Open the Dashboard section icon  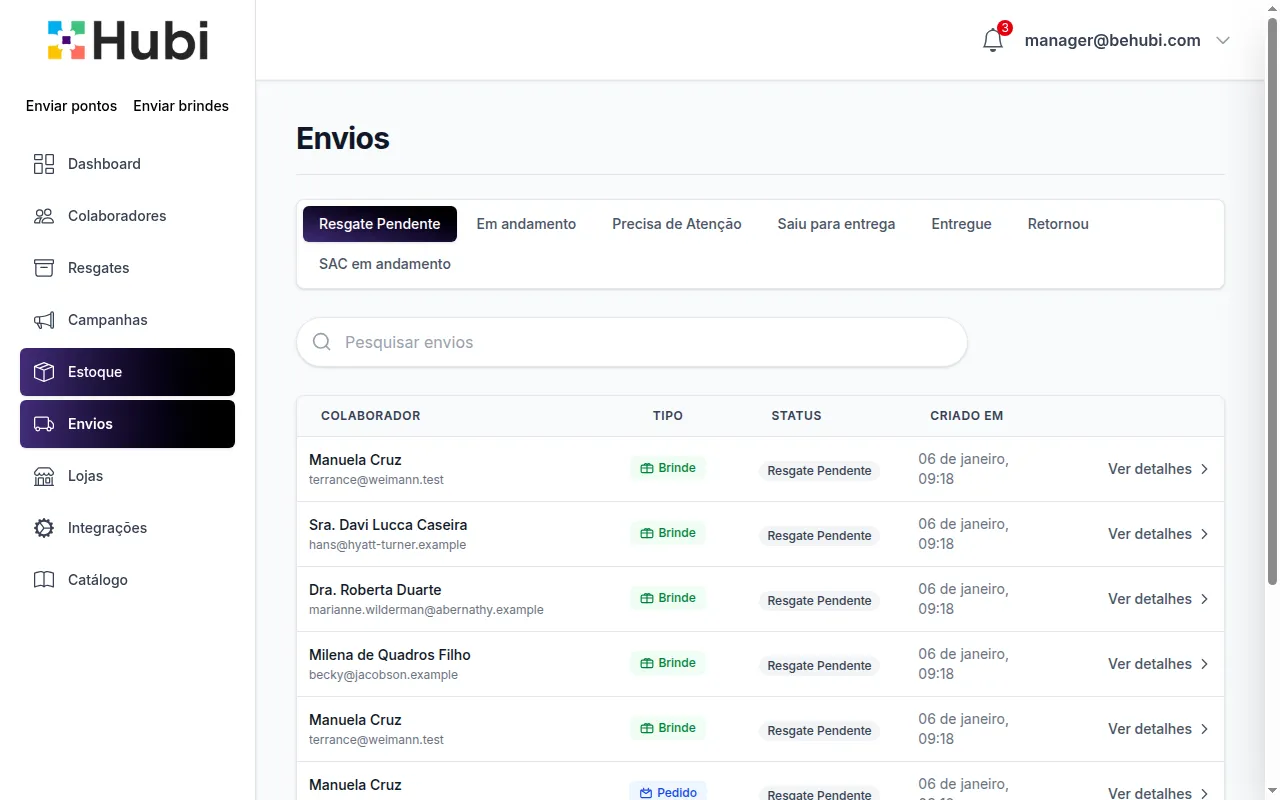[44, 163]
